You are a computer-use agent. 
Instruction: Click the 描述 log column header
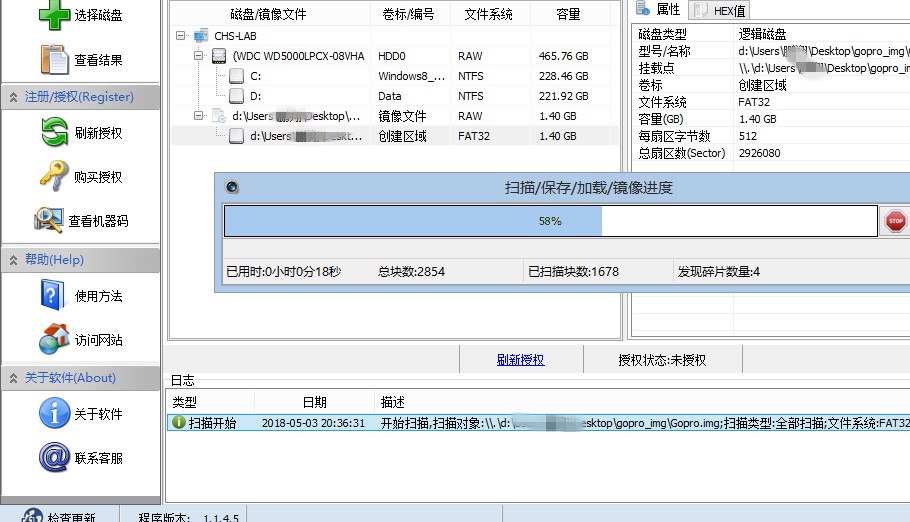click(393, 402)
